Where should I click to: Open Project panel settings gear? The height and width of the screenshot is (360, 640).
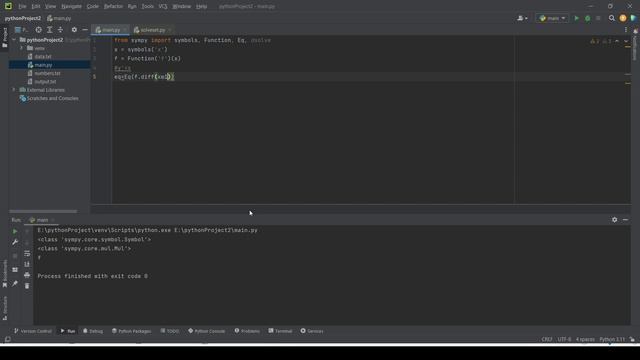point(74,30)
